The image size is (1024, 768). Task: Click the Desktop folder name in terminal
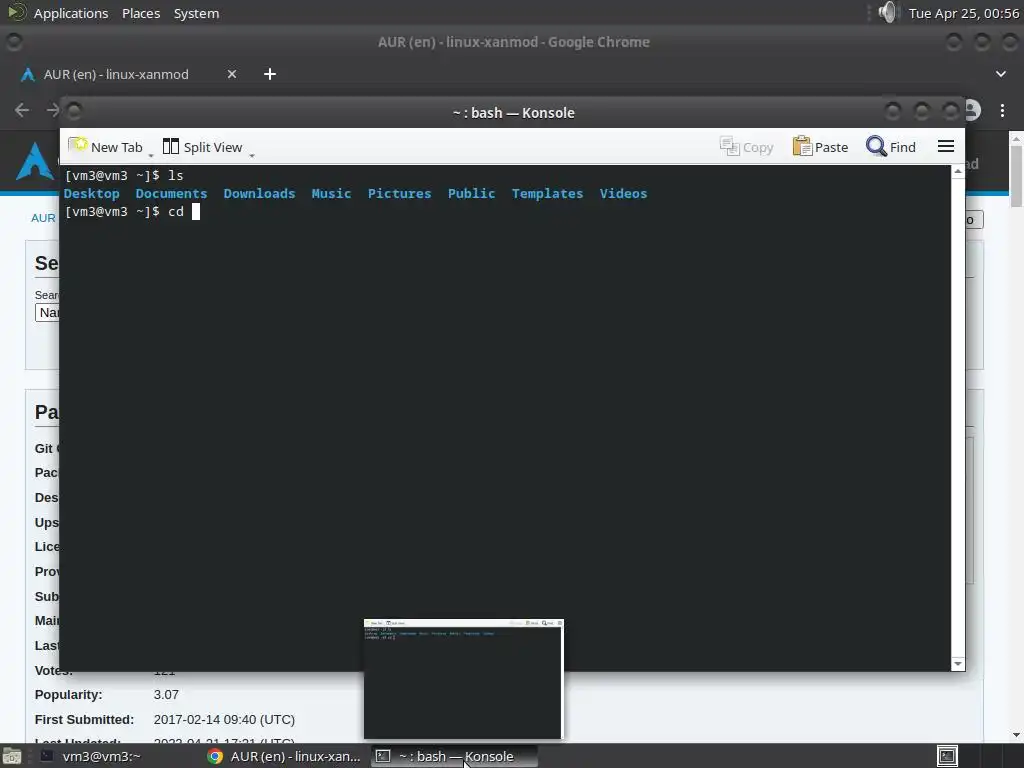[x=91, y=193]
